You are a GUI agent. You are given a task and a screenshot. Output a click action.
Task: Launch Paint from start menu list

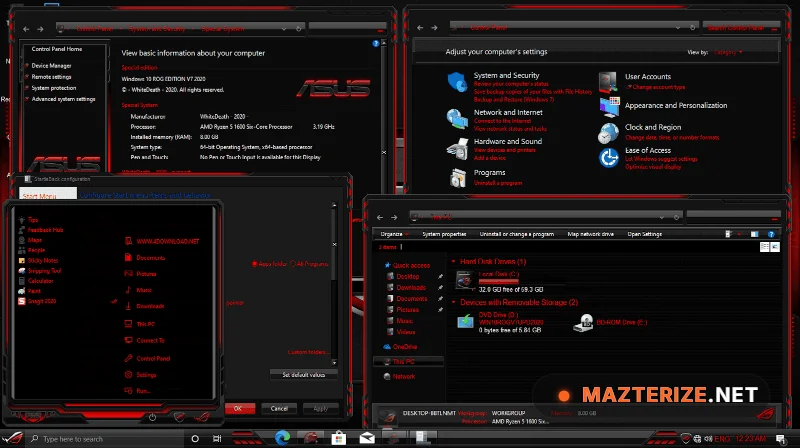(30, 291)
